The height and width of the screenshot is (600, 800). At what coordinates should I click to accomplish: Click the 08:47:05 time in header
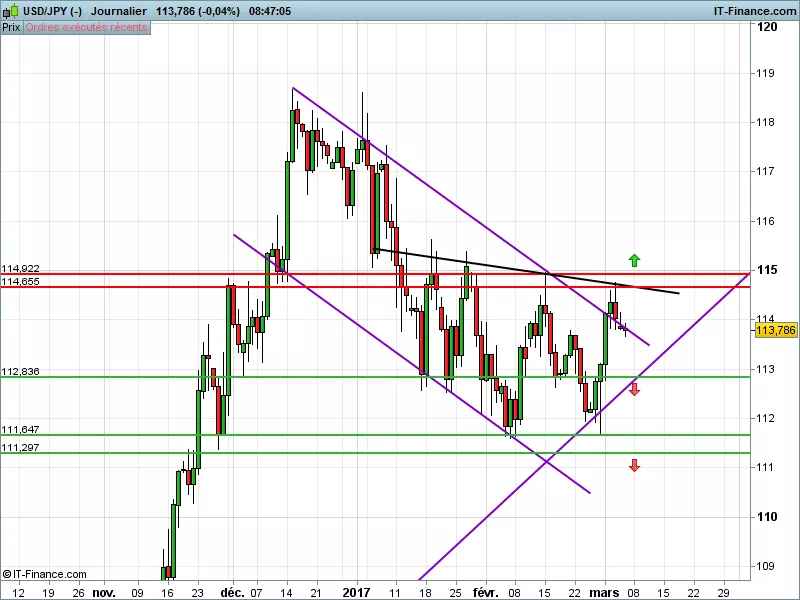270,11
